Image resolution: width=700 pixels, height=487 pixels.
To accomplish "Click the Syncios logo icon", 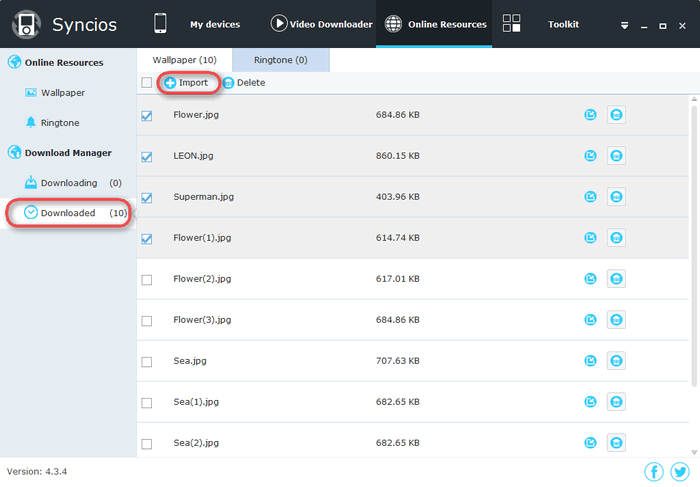I will coord(26,24).
